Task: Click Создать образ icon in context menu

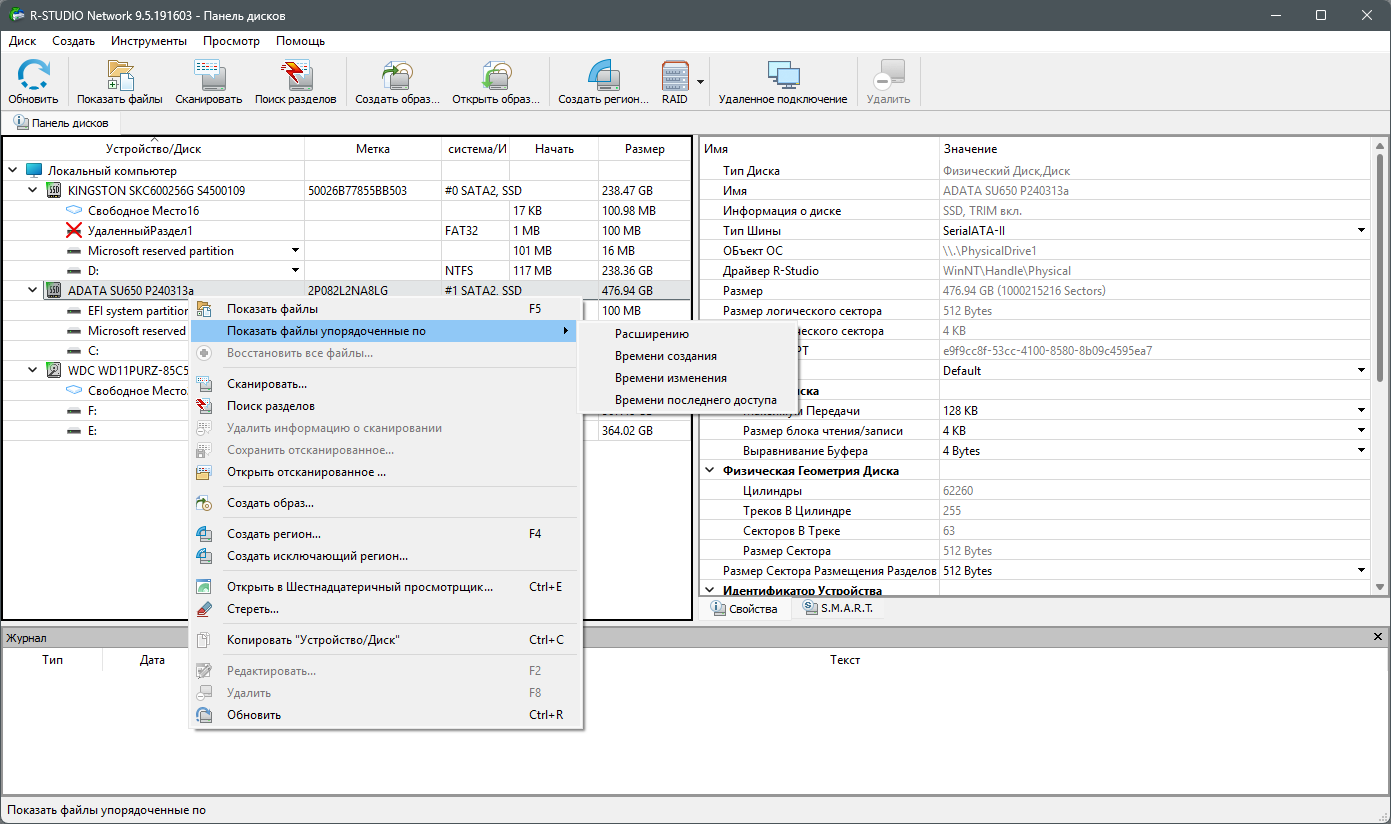Action: pos(204,503)
